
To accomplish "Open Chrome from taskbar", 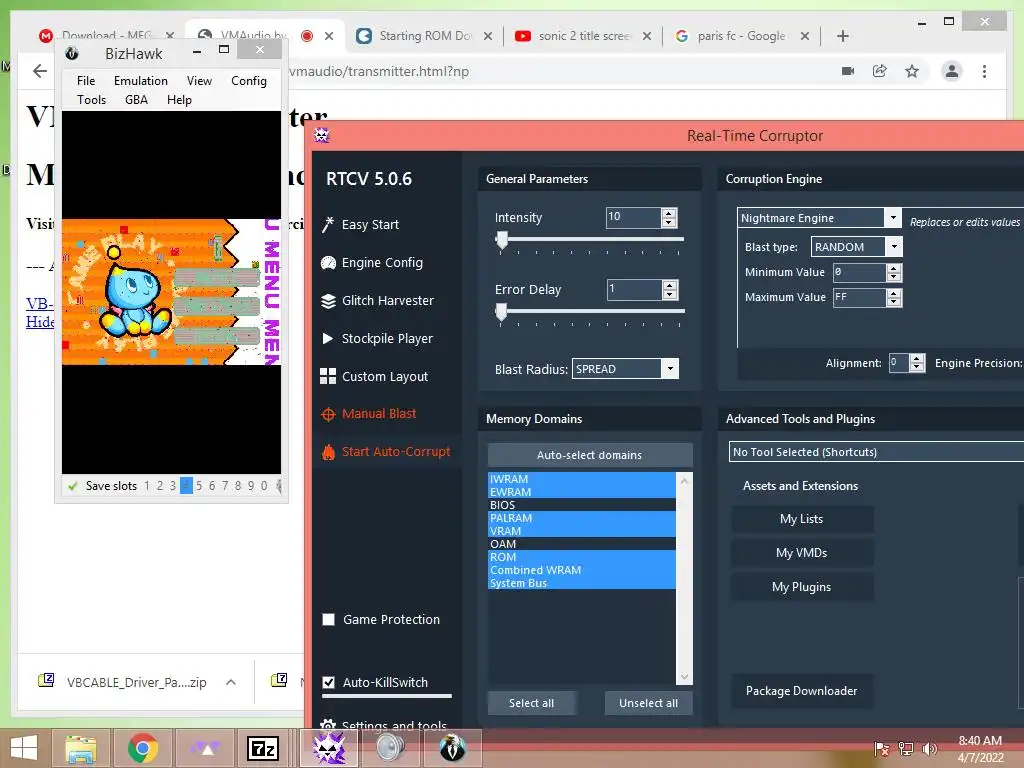I will [x=143, y=748].
